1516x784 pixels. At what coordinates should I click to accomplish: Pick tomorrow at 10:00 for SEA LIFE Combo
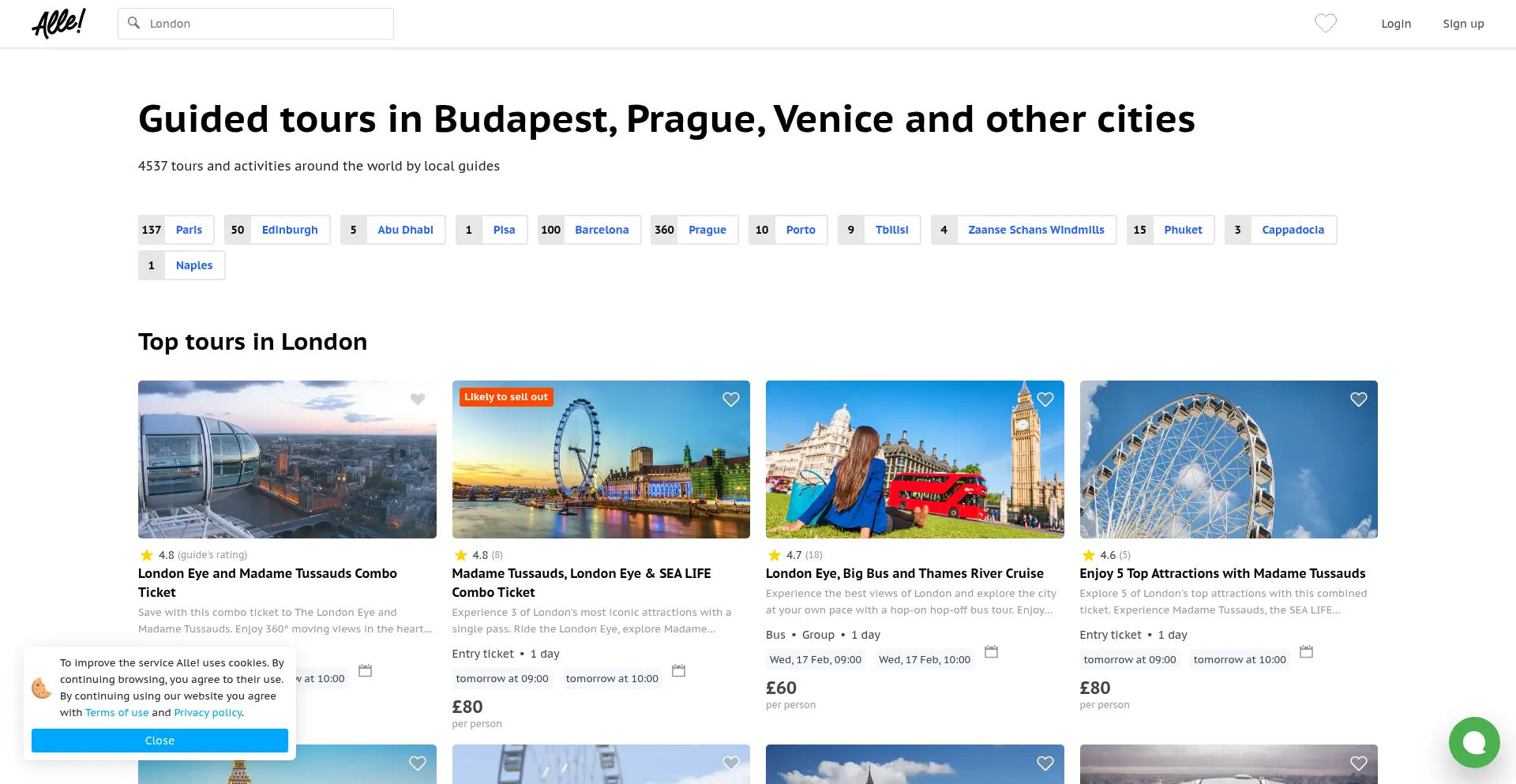(612, 678)
